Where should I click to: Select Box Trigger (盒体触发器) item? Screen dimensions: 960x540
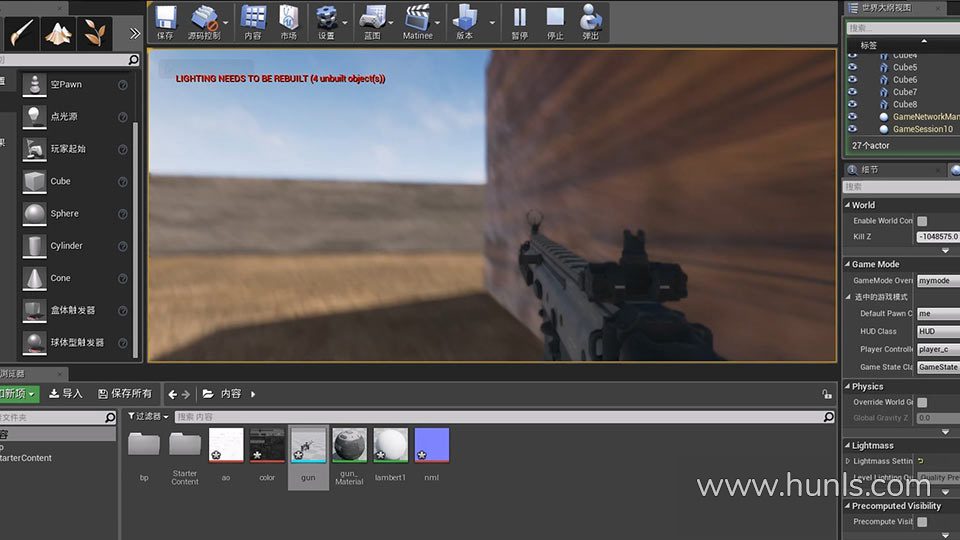coord(75,310)
